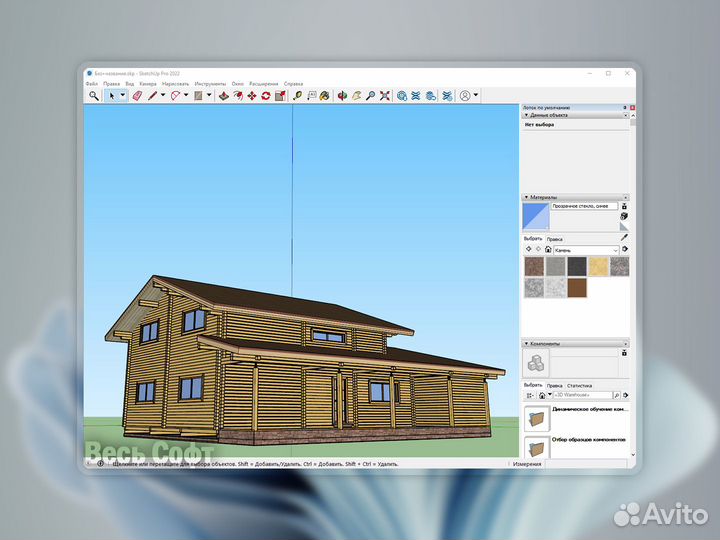Open the Components navigation dropdown arrow

click(550, 395)
